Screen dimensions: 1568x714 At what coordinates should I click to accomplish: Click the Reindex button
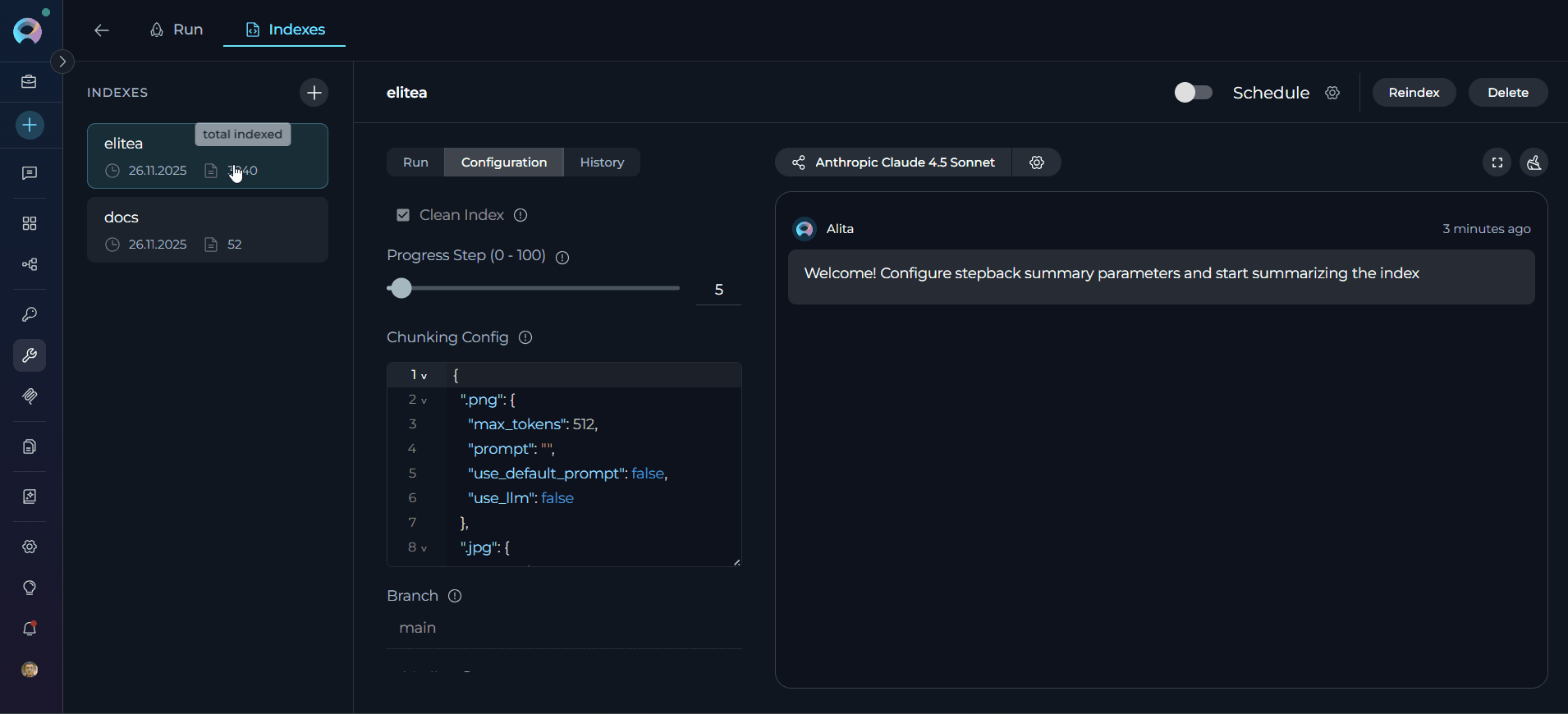click(1414, 93)
